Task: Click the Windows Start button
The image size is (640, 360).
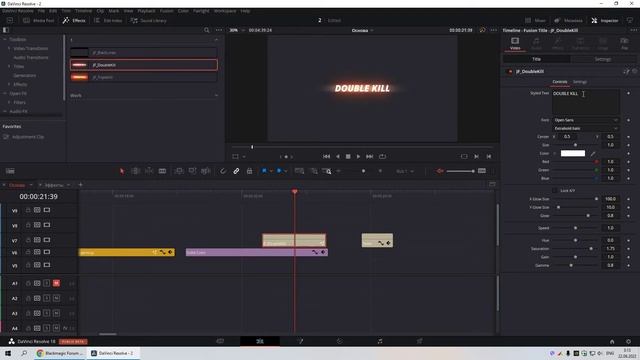Action: [x=8, y=353]
